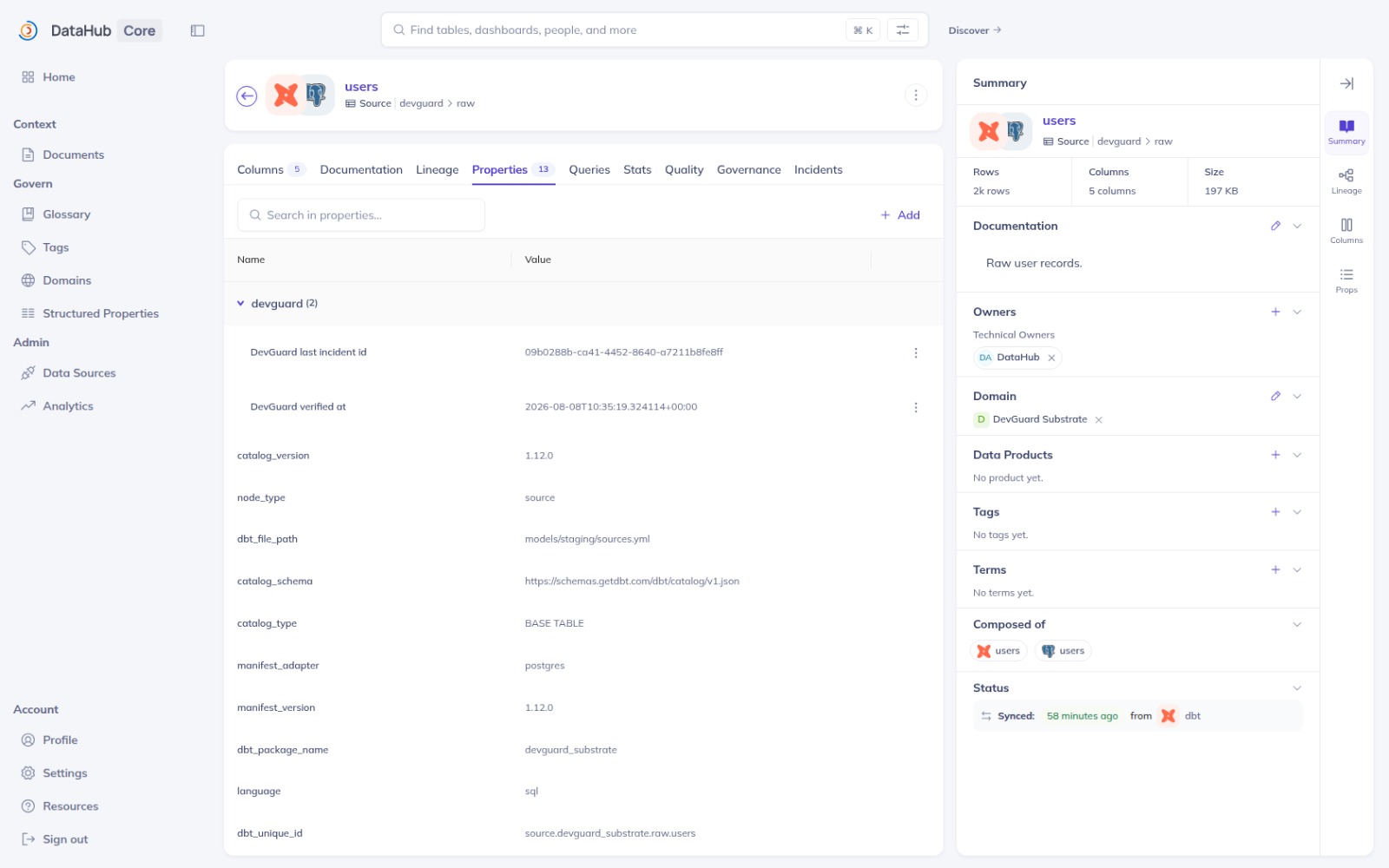Open Structured Properties page
Image resolution: width=1389 pixels, height=868 pixels.
point(101,313)
